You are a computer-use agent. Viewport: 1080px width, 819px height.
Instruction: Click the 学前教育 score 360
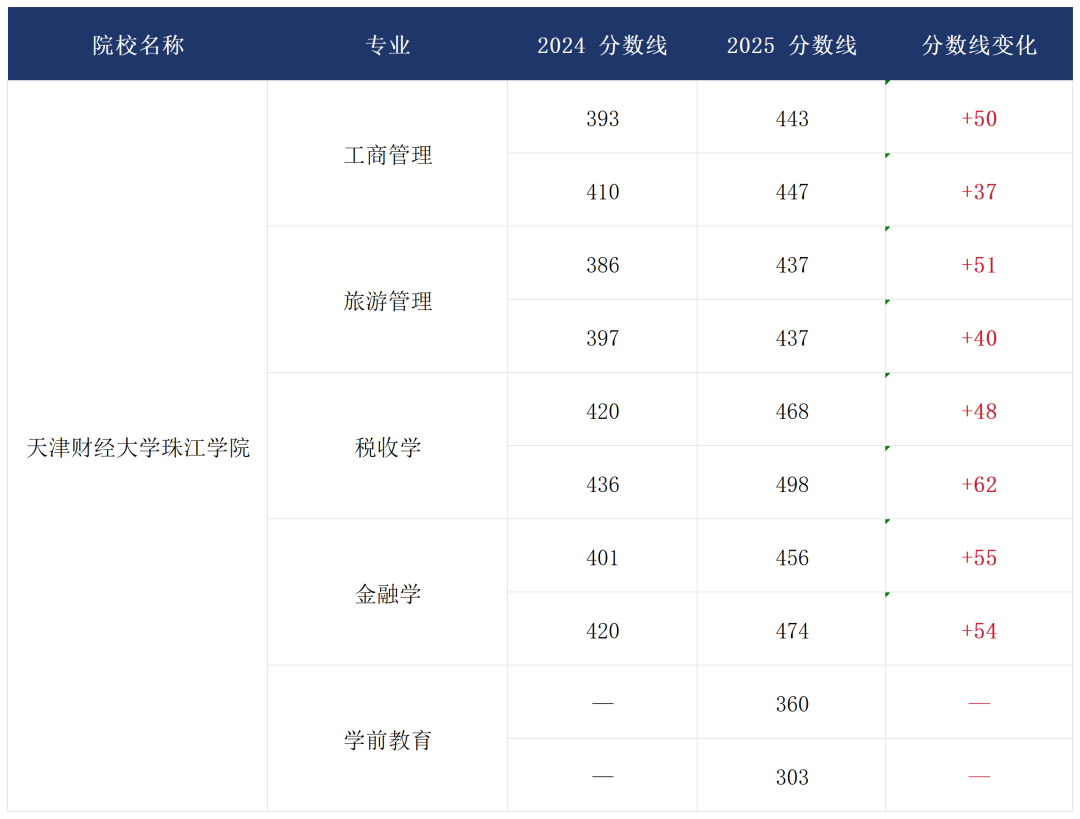(792, 704)
